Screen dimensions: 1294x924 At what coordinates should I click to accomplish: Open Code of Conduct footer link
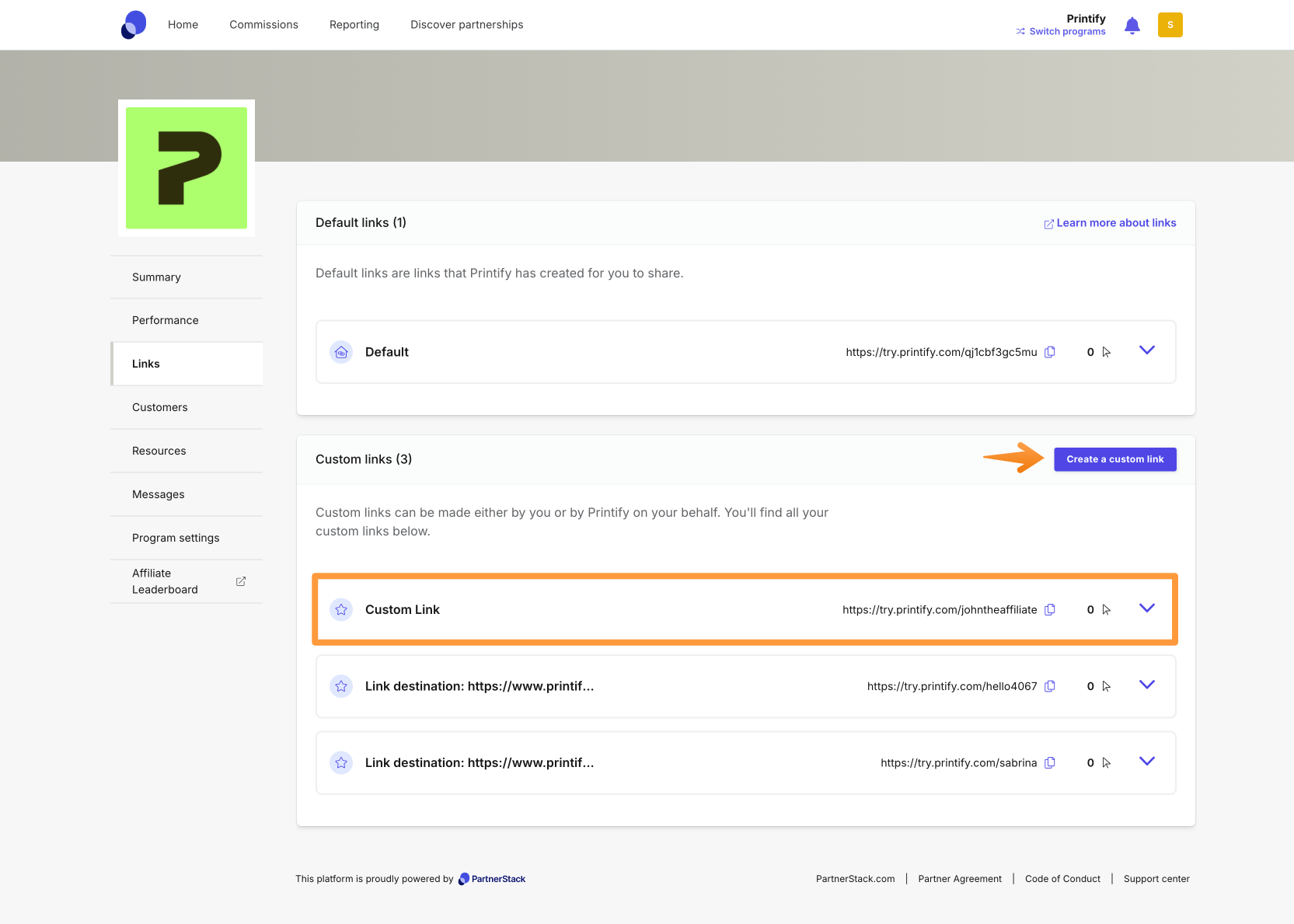(x=1062, y=879)
